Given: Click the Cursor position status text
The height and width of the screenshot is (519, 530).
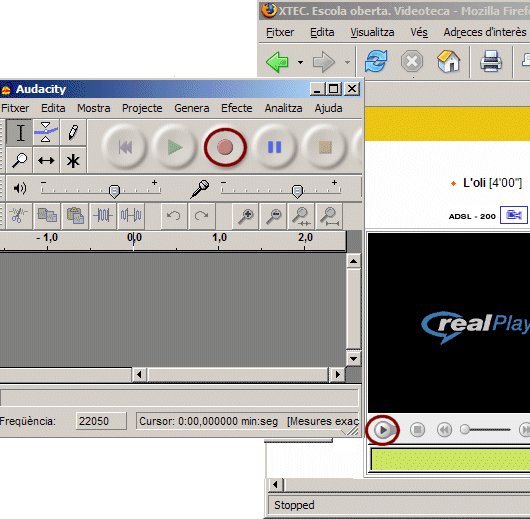Looking at the screenshot, I should [x=209, y=421].
